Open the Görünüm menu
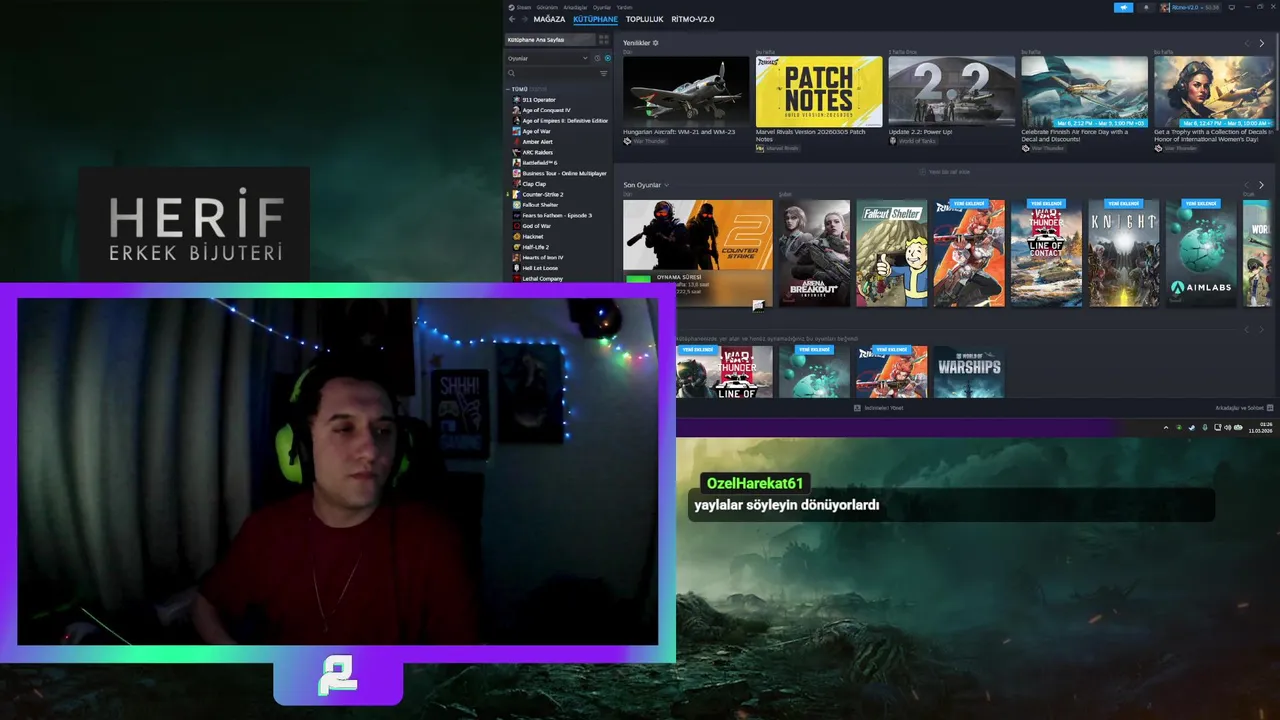Viewport: 1280px width, 720px height. pos(547,7)
